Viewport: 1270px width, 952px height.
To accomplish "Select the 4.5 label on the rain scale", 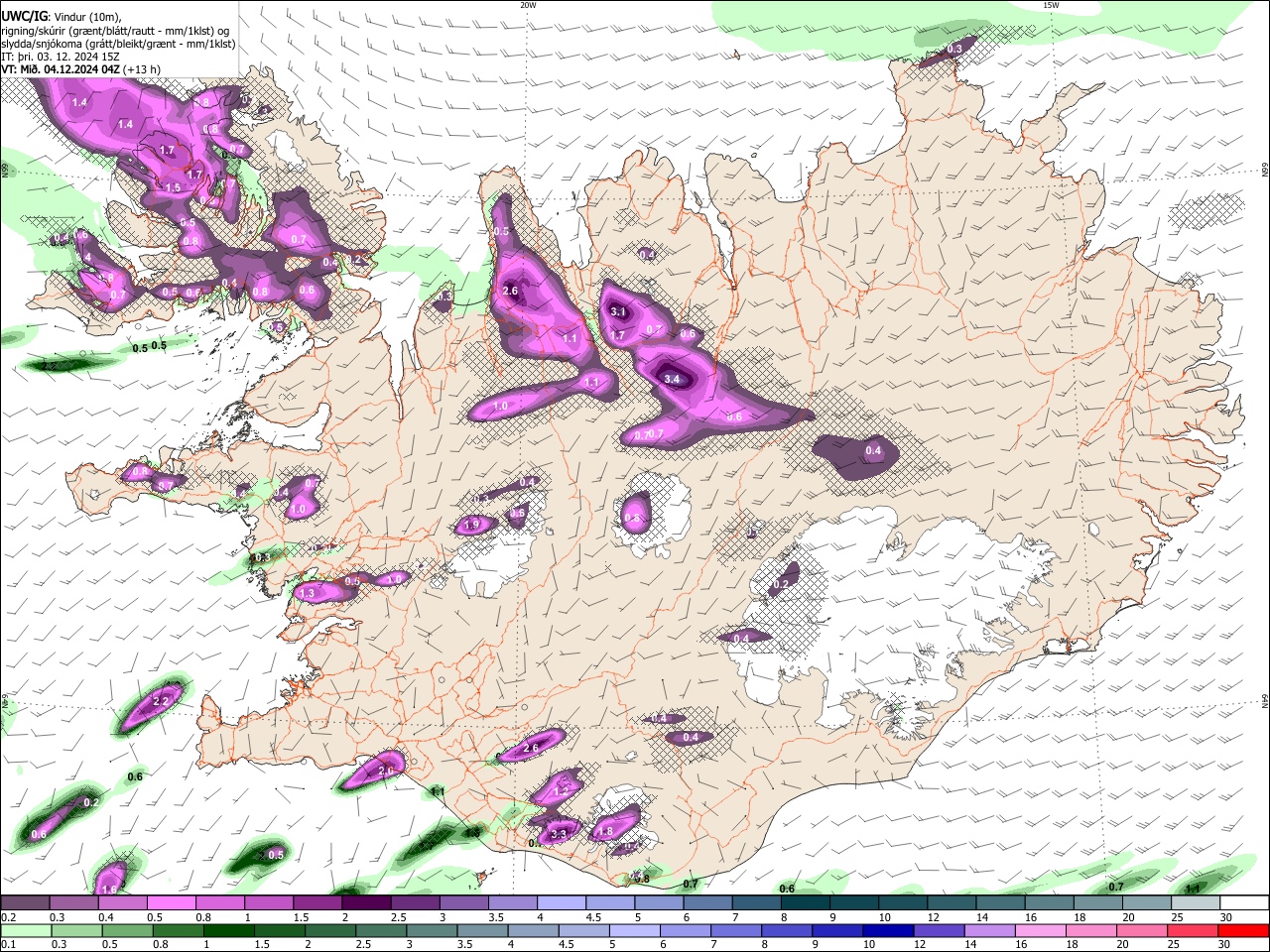I will [x=566, y=945].
